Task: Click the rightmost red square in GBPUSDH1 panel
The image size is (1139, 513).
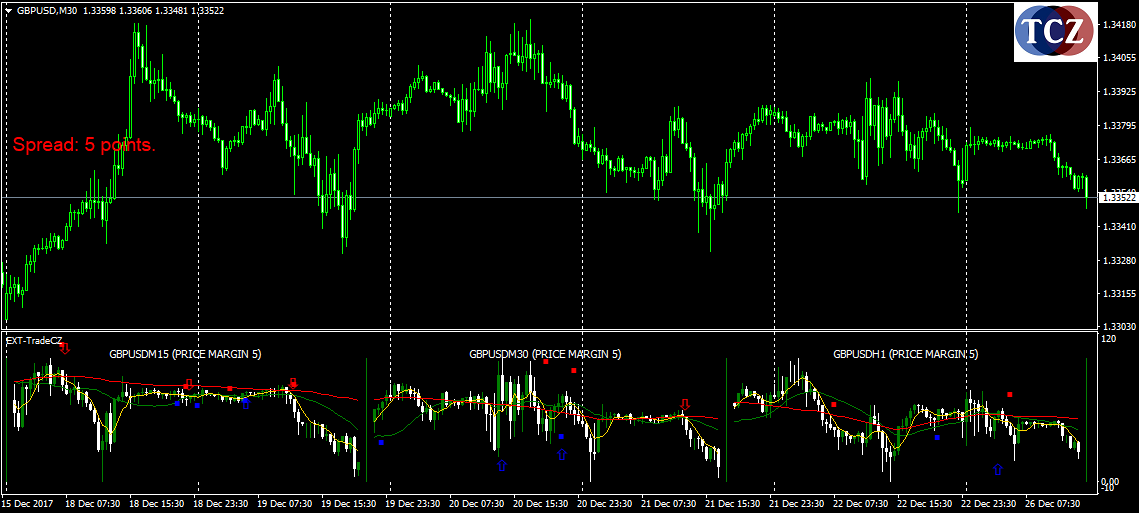Action: [x=1010, y=394]
